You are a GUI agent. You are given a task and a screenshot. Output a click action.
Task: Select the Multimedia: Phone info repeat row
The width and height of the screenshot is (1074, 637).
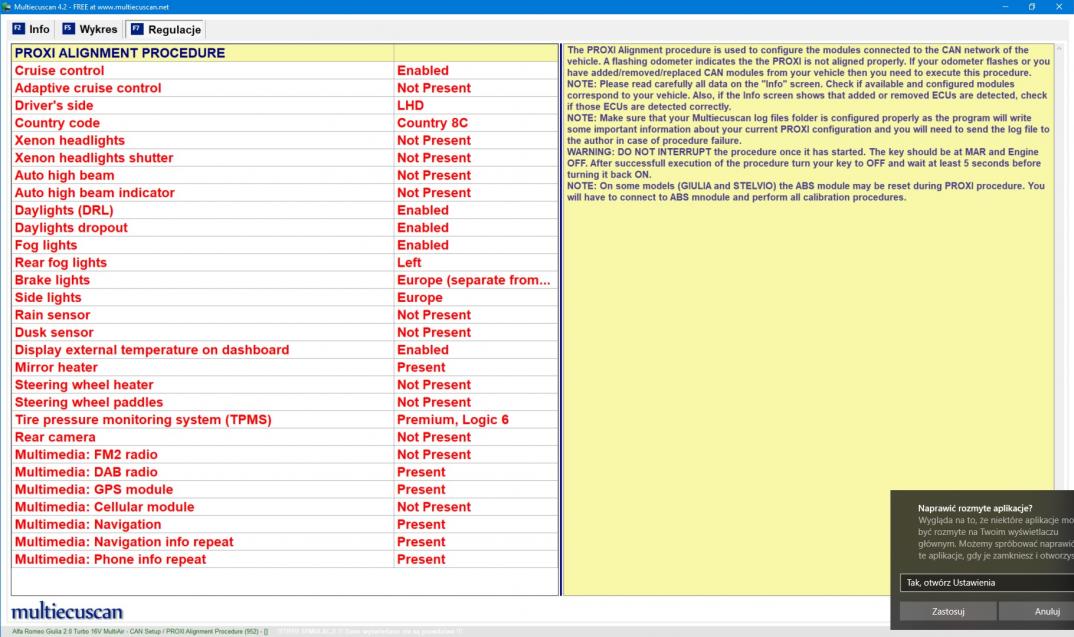[285, 560]
